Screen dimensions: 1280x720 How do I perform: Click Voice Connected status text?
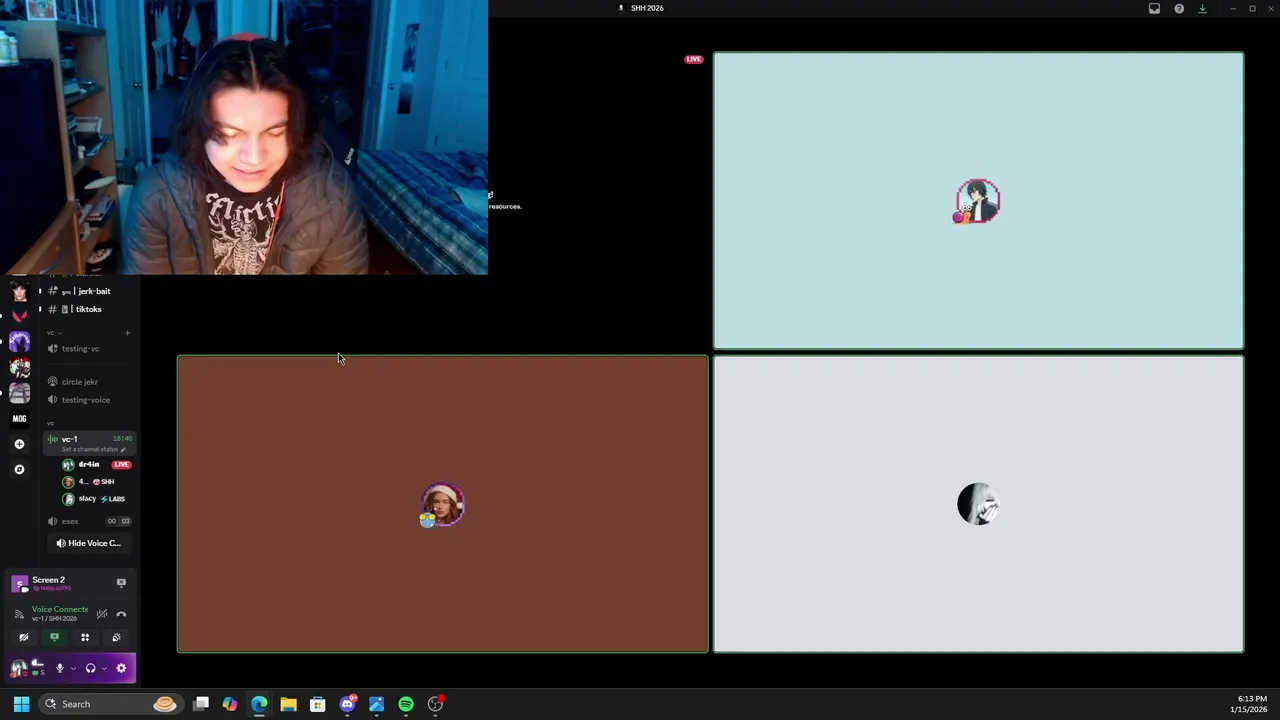pos(60,609)
